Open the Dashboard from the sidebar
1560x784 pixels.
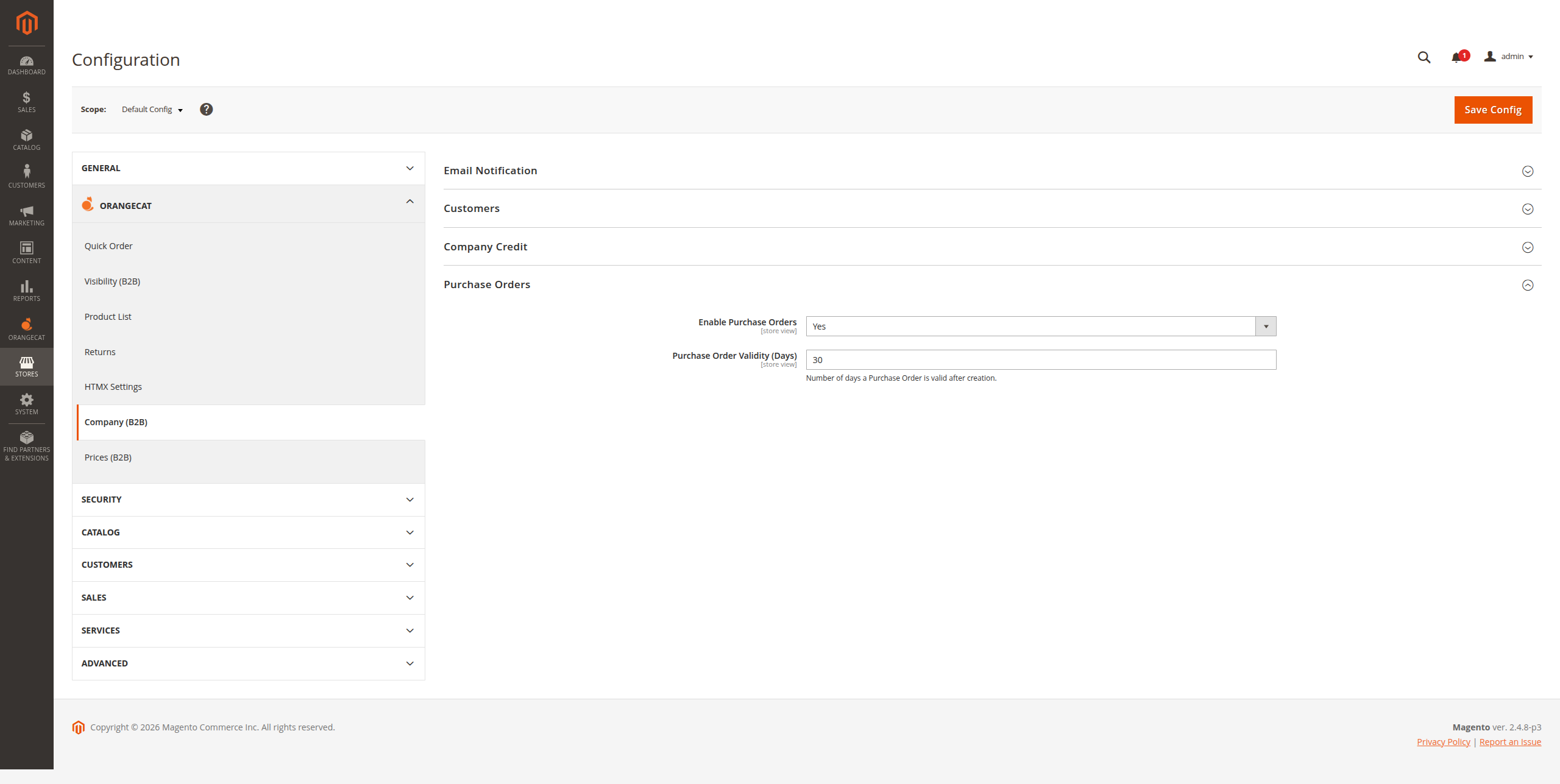26,64
